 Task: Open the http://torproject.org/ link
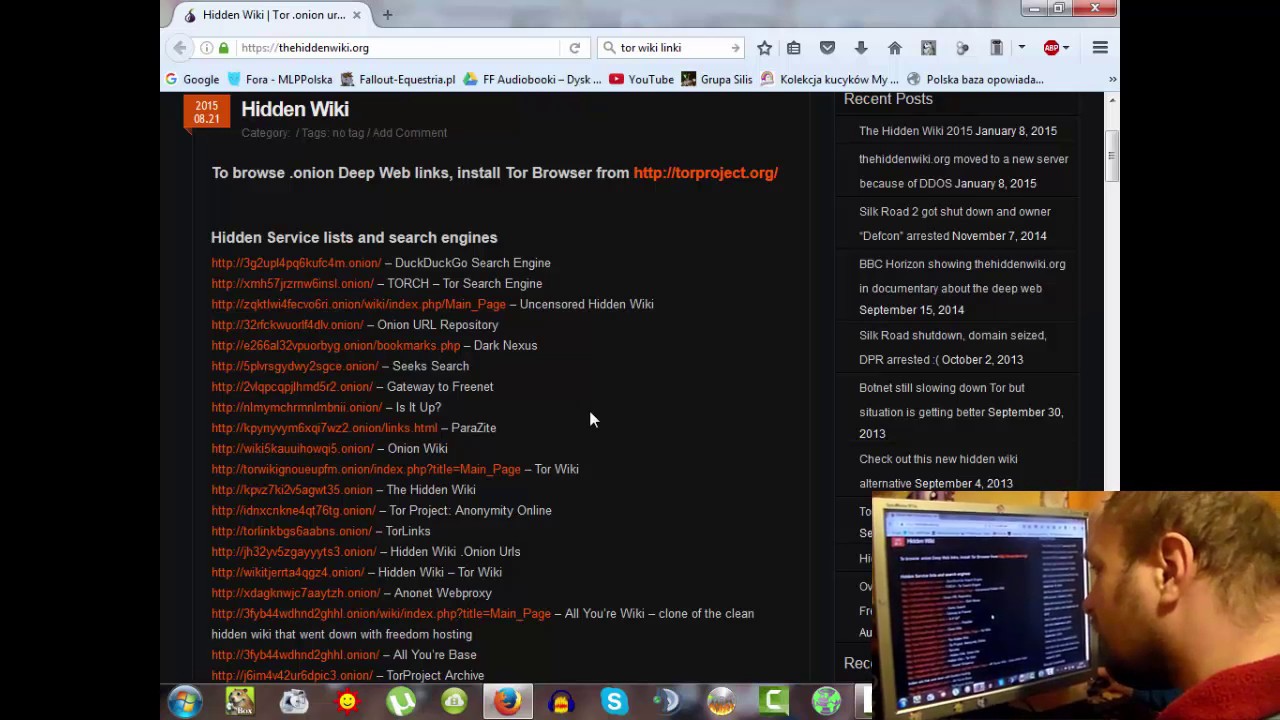(x=705, y=173)
